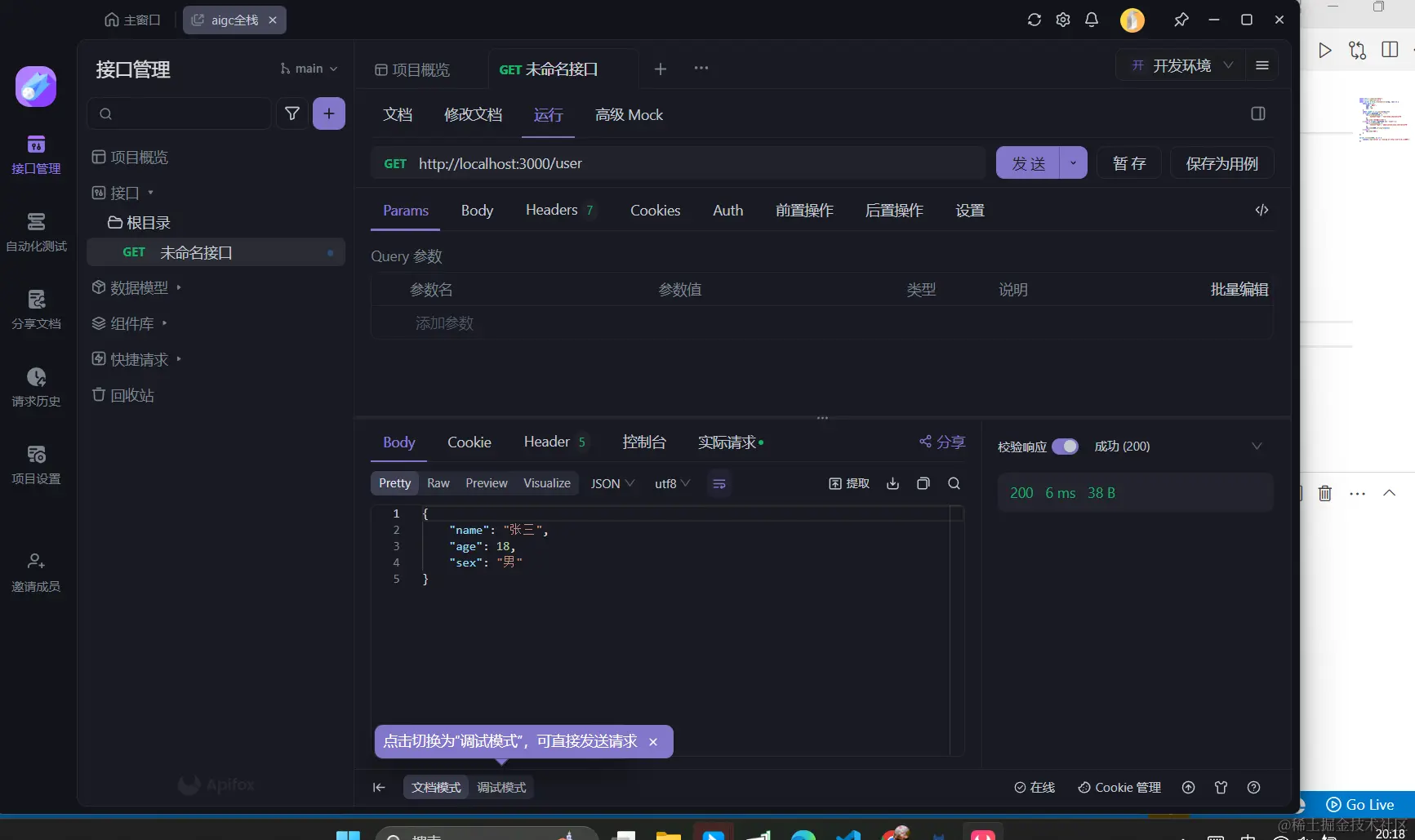Open the 项目设置 sidebar section
This screenshot has width=1415, height=840.
36,465
